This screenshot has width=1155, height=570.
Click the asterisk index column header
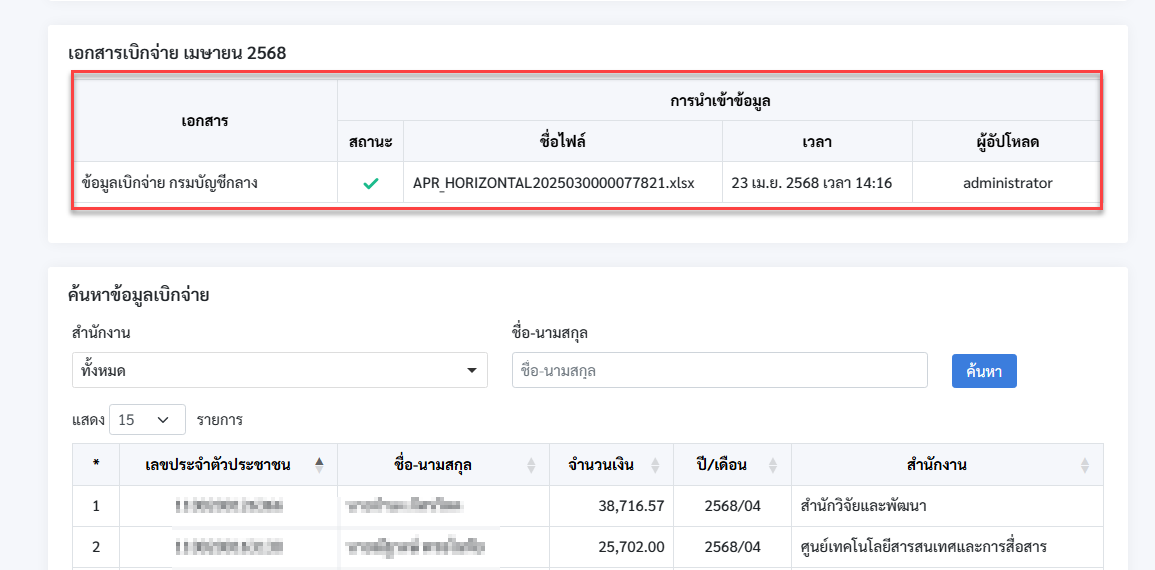[x=96, y=464]
